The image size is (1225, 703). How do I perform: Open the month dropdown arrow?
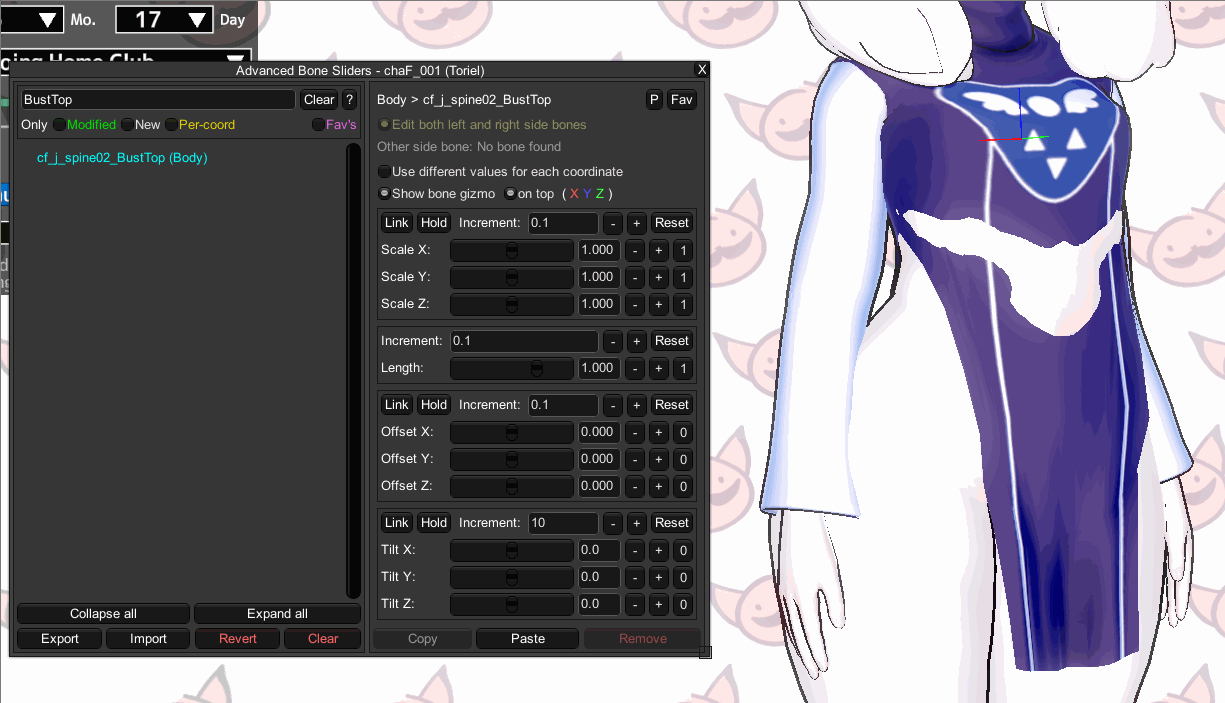[x=46, y=20]
